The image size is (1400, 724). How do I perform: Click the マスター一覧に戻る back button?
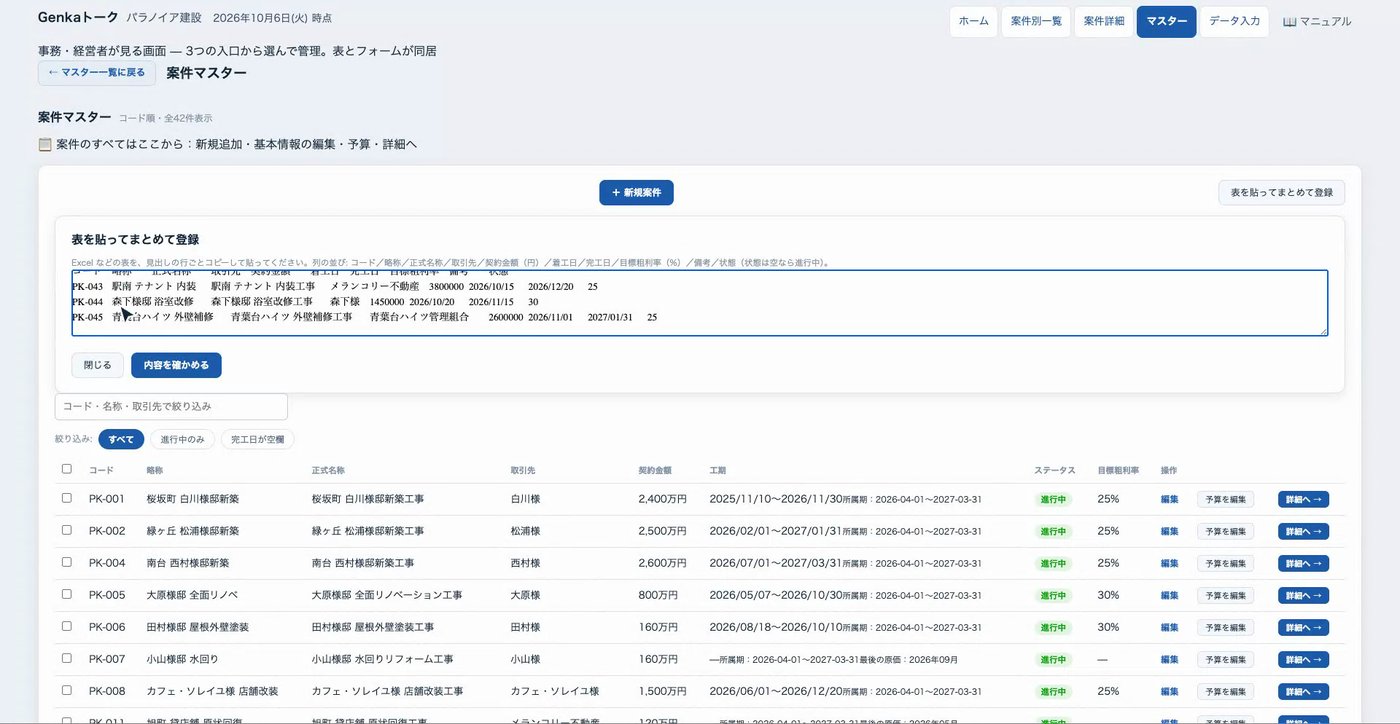pos(97,73)
